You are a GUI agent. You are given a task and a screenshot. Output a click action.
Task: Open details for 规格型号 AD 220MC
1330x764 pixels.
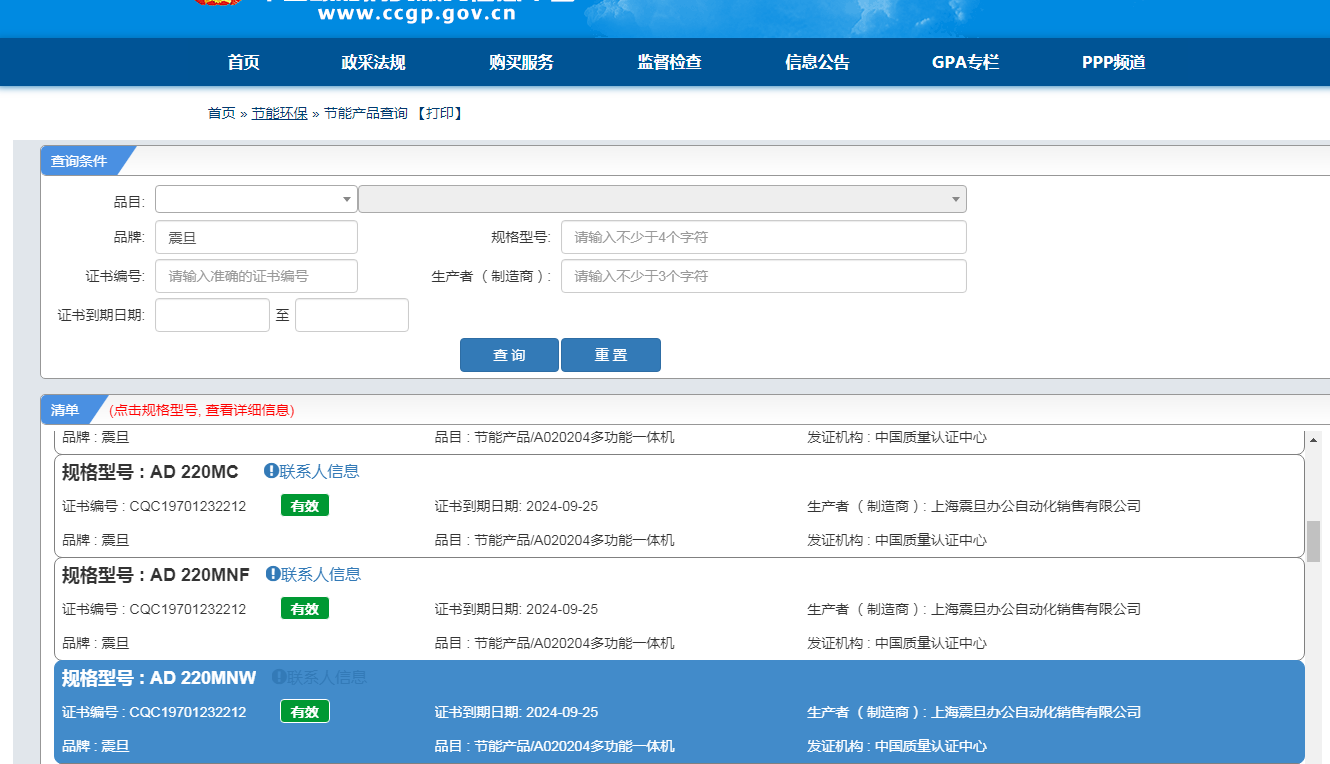150,472
